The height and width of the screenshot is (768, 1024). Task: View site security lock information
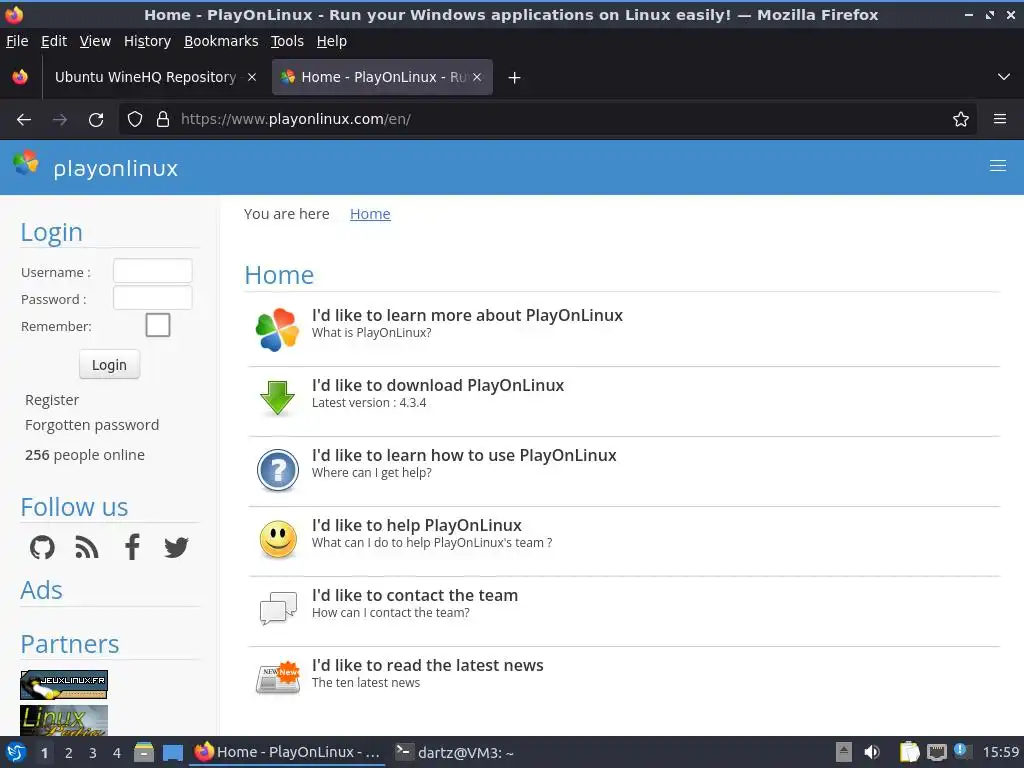pyautogui.click(x=163, y=119)
